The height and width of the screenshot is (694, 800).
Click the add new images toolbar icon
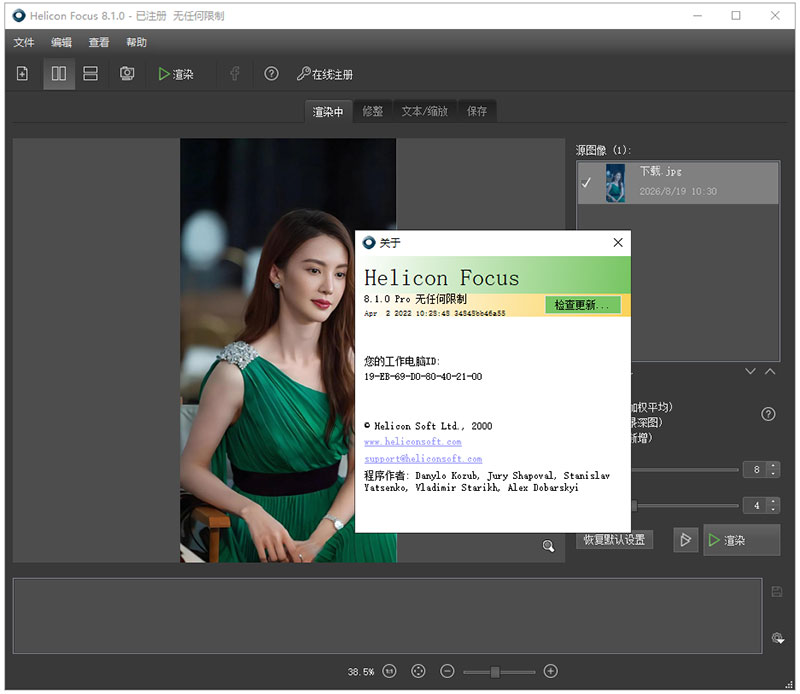point(22,74)
